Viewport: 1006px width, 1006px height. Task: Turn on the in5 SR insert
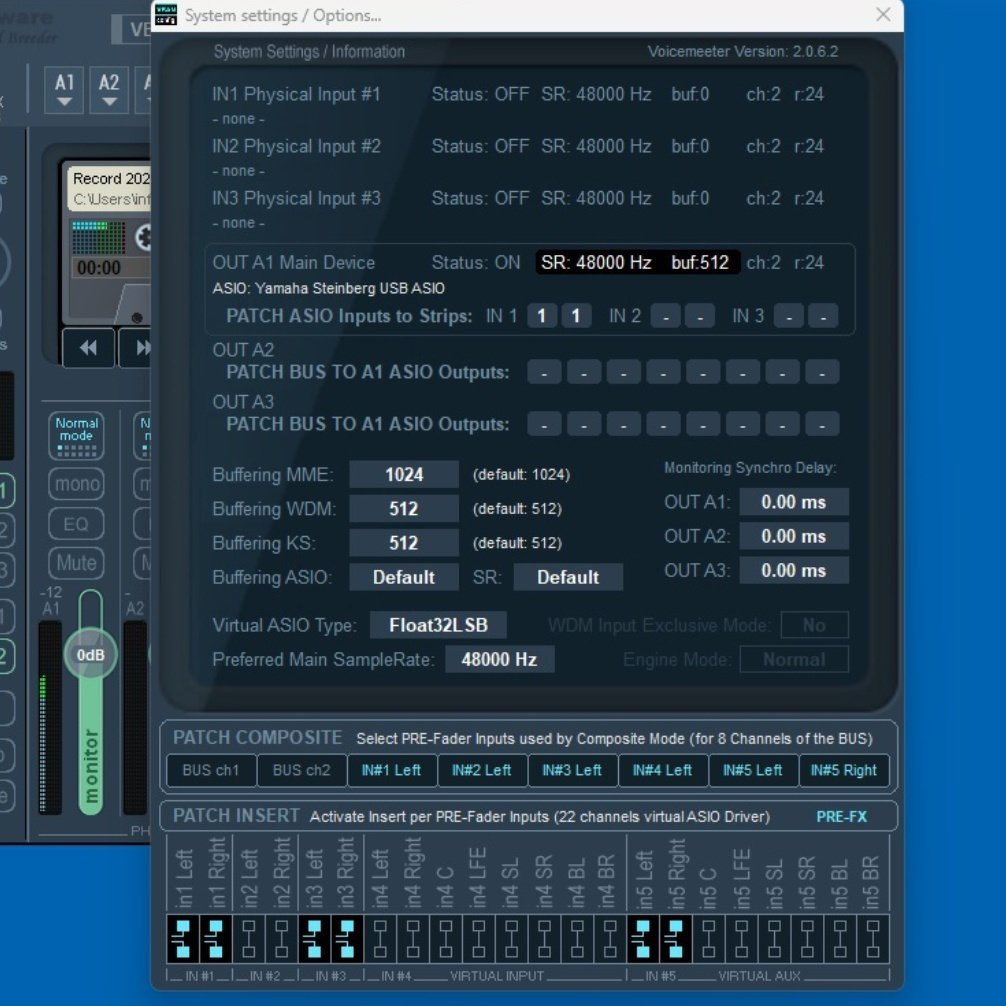tap(807, 939)
